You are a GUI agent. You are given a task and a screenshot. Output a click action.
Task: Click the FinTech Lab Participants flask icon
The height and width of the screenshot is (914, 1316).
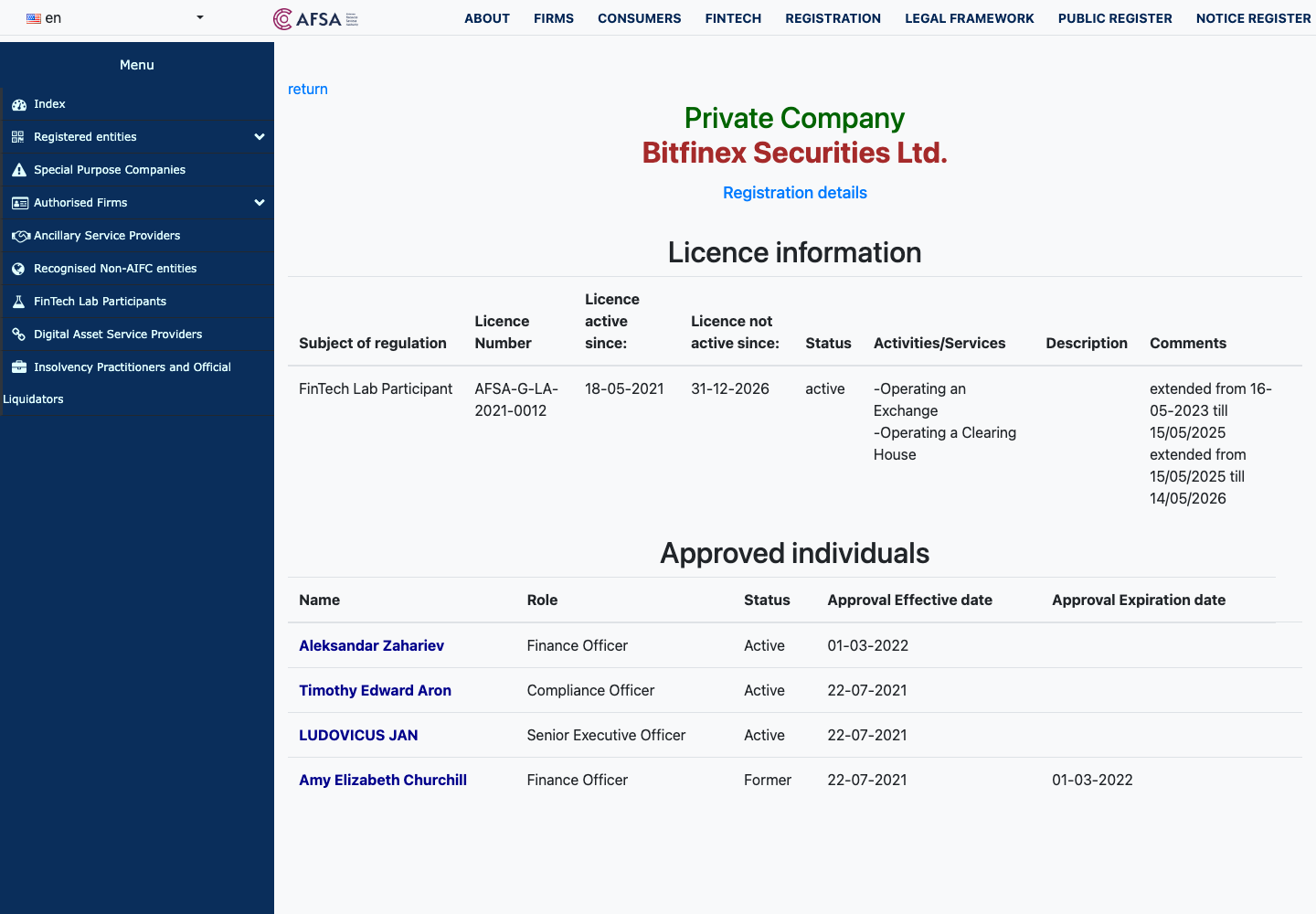click(18, 302)
